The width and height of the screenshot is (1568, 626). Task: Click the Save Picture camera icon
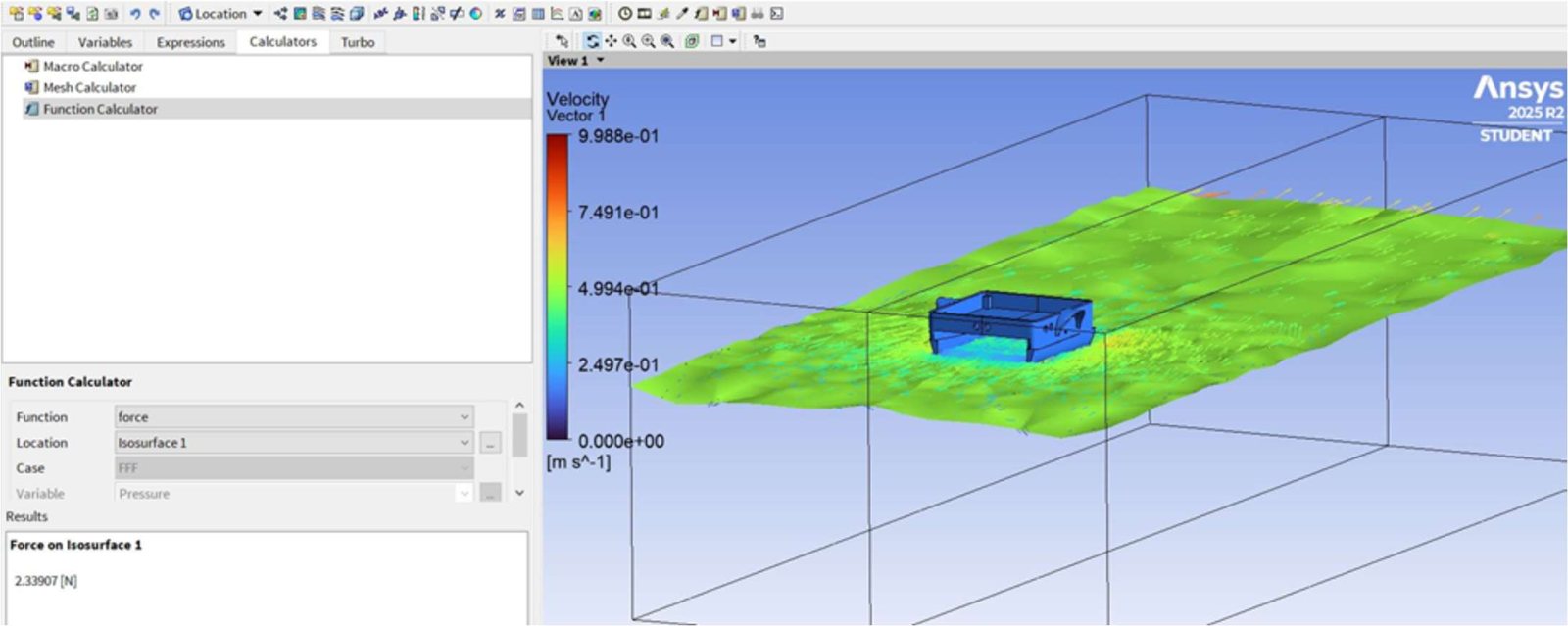point(112,14)
